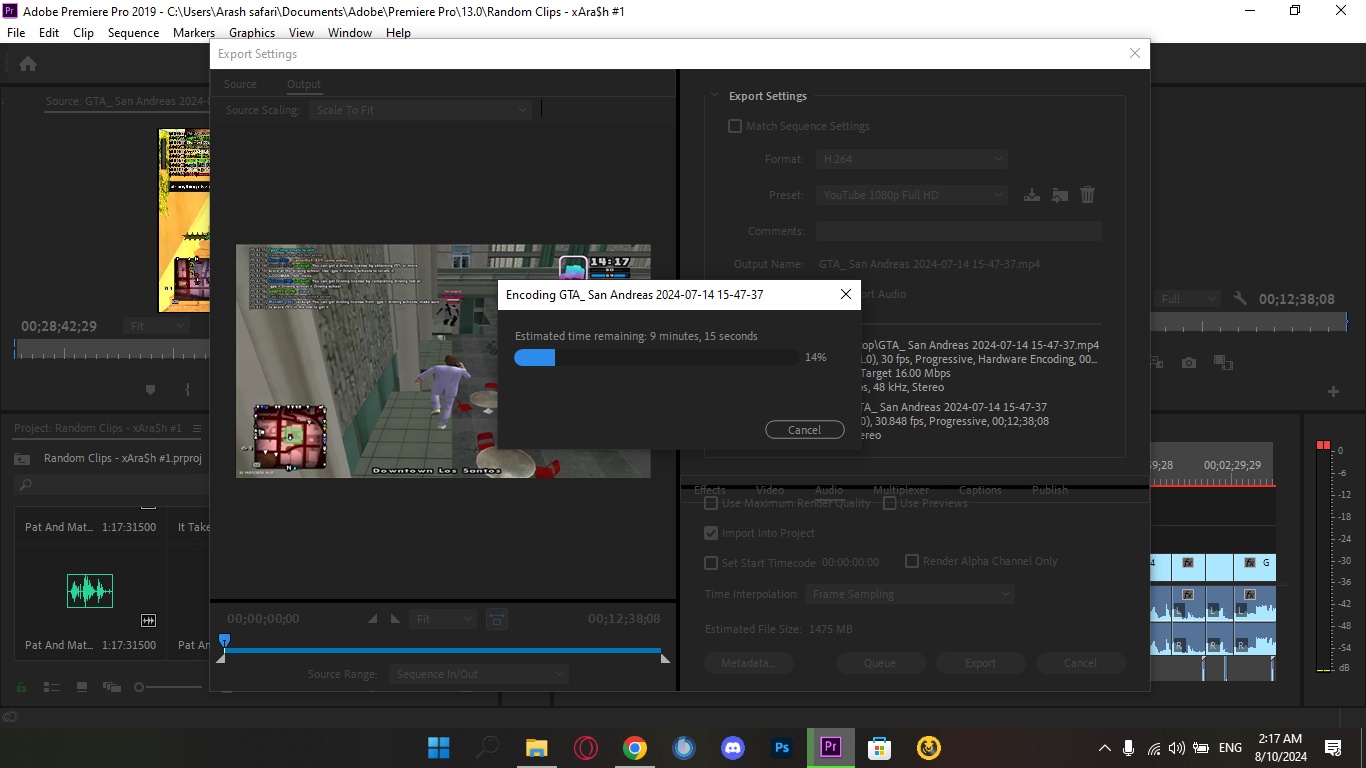Click the Comments input field
Image resolution: width=1366 pixels, height=768 pixels.
958,231
